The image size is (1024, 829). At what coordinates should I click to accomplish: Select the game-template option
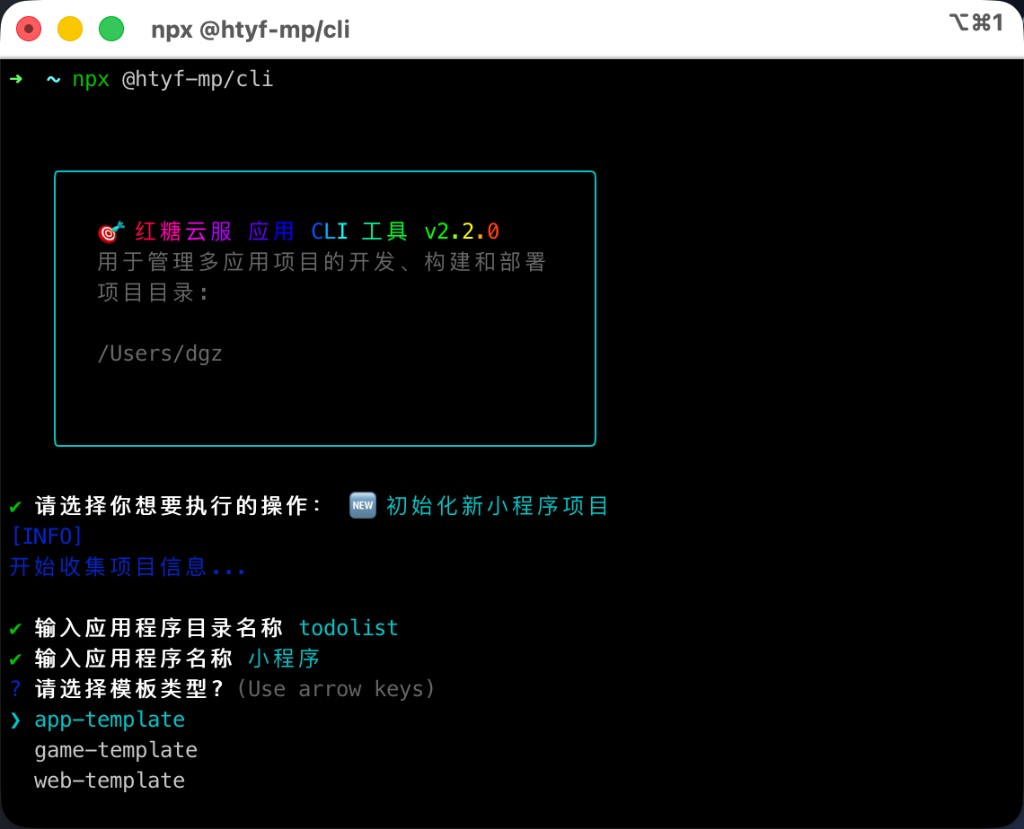coord(116,750)
